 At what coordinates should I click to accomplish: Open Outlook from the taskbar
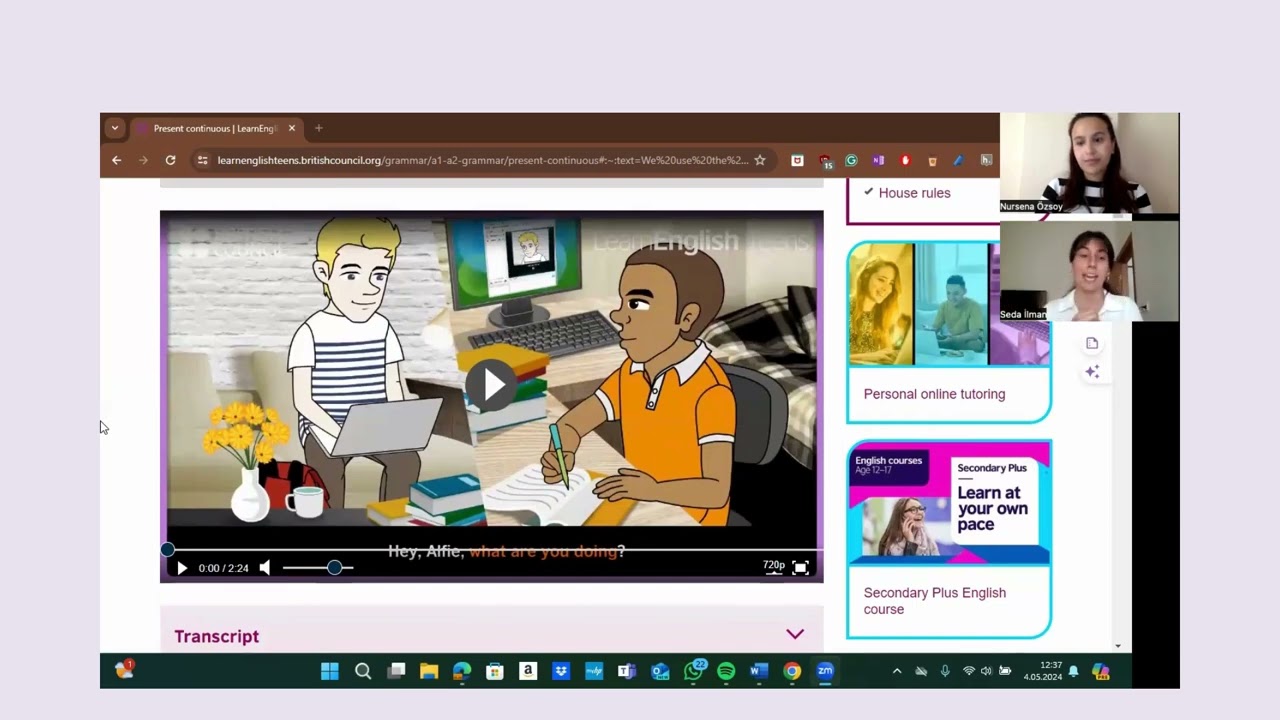660,671
